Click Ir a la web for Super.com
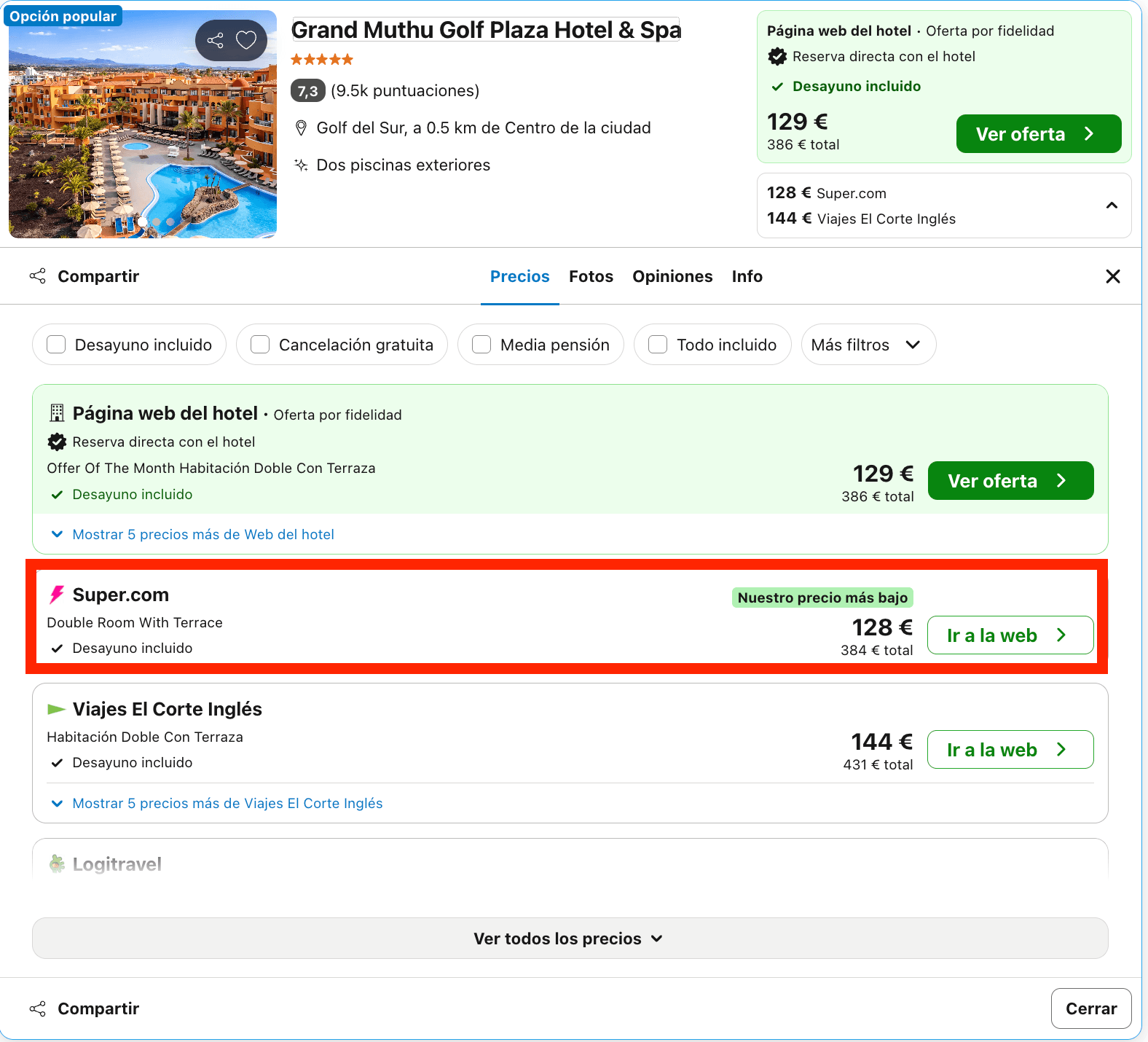This screenshot has height=1042, width=1148. (1010, 635)
